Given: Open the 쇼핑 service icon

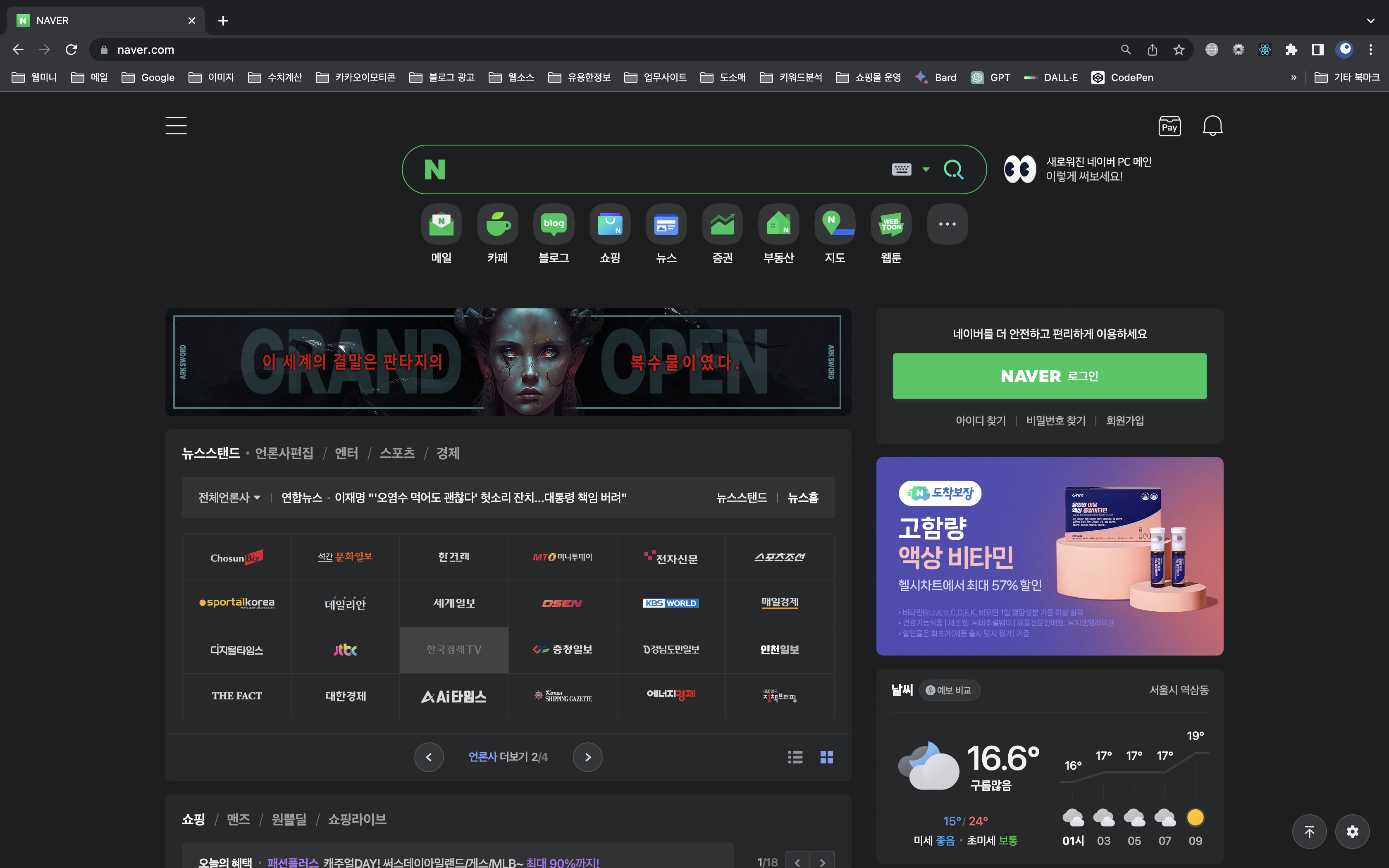Looking at the screenshot, I should [x=610, y=224].
